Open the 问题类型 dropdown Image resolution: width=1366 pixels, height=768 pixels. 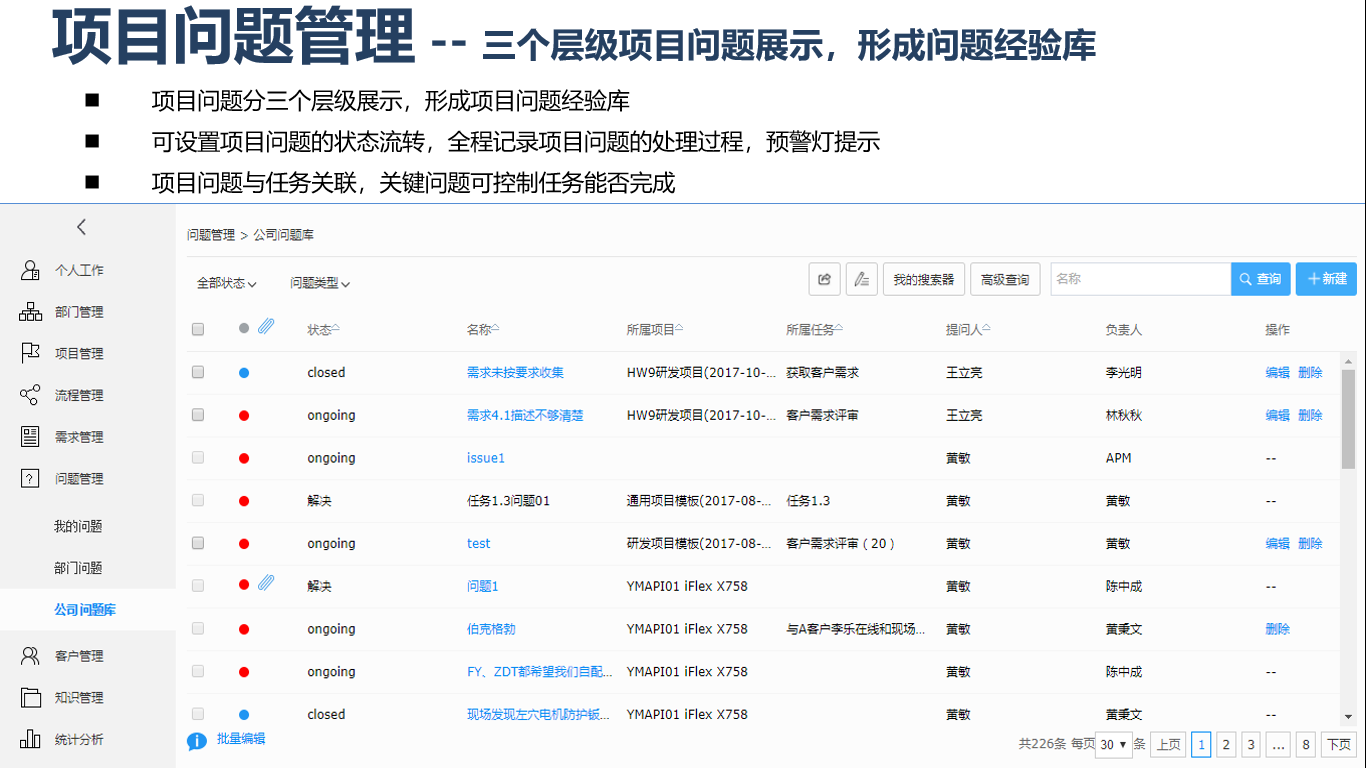point(320,283)
